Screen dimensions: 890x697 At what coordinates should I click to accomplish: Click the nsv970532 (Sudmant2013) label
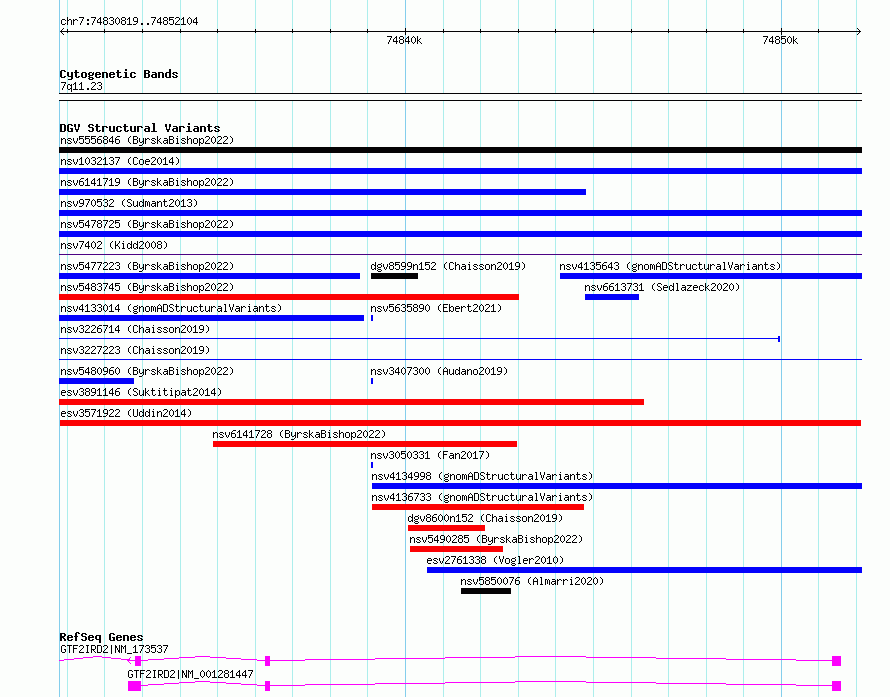[129, 203]
